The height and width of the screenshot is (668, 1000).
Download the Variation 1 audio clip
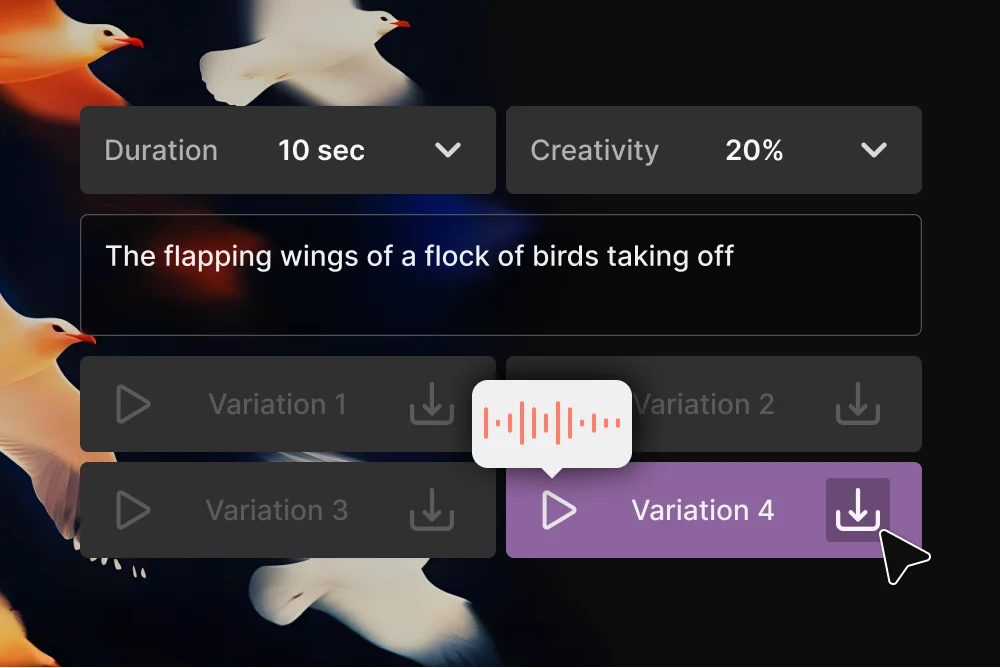tap(432, 404)
